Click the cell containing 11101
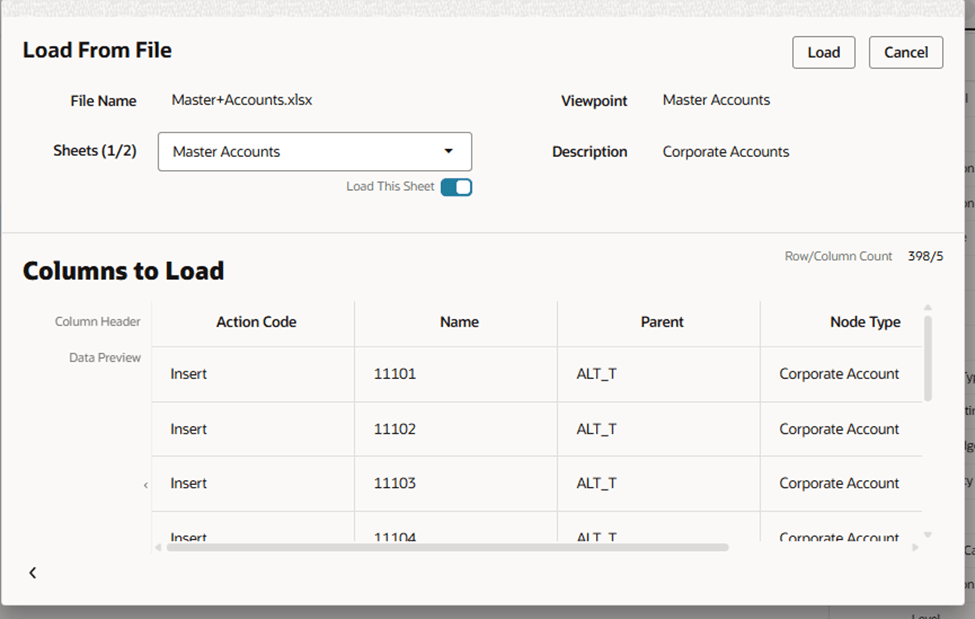 395,374
